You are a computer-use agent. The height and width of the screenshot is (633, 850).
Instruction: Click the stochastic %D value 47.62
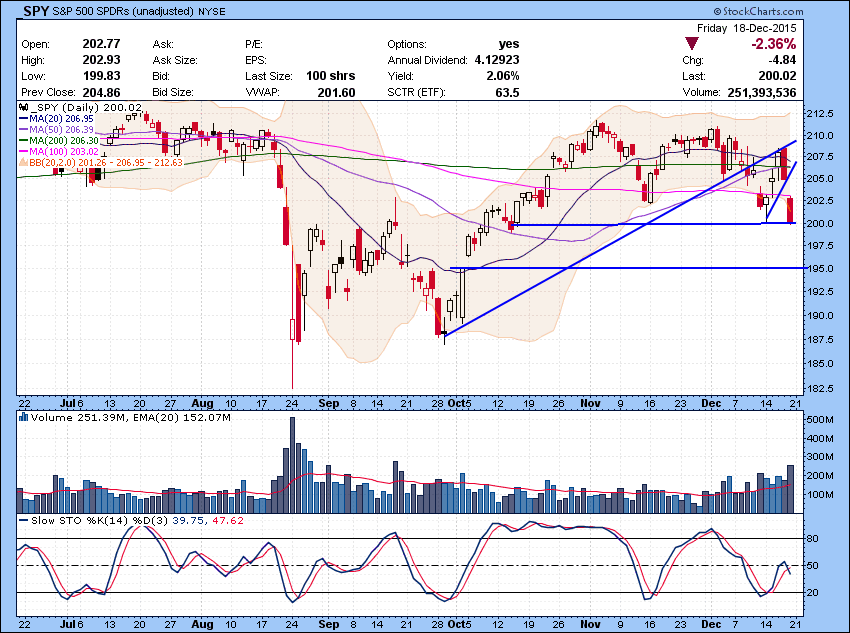click(228, 520)
